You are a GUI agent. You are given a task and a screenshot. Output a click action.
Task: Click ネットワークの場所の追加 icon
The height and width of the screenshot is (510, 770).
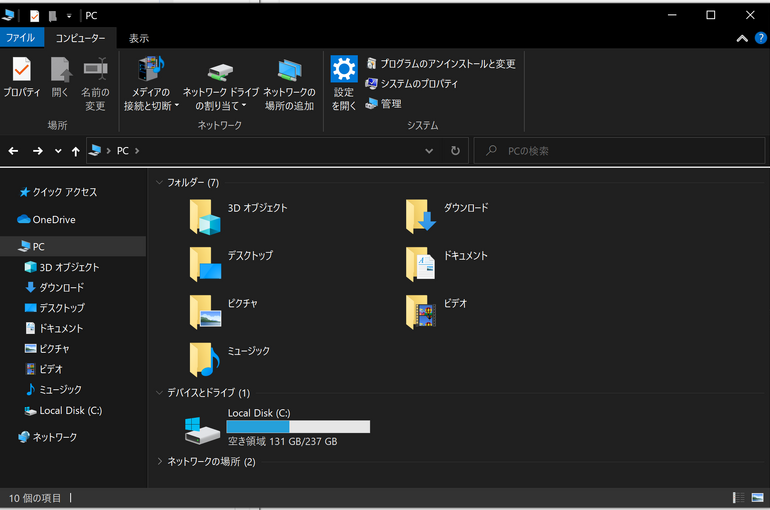click(x=289, y=70)
